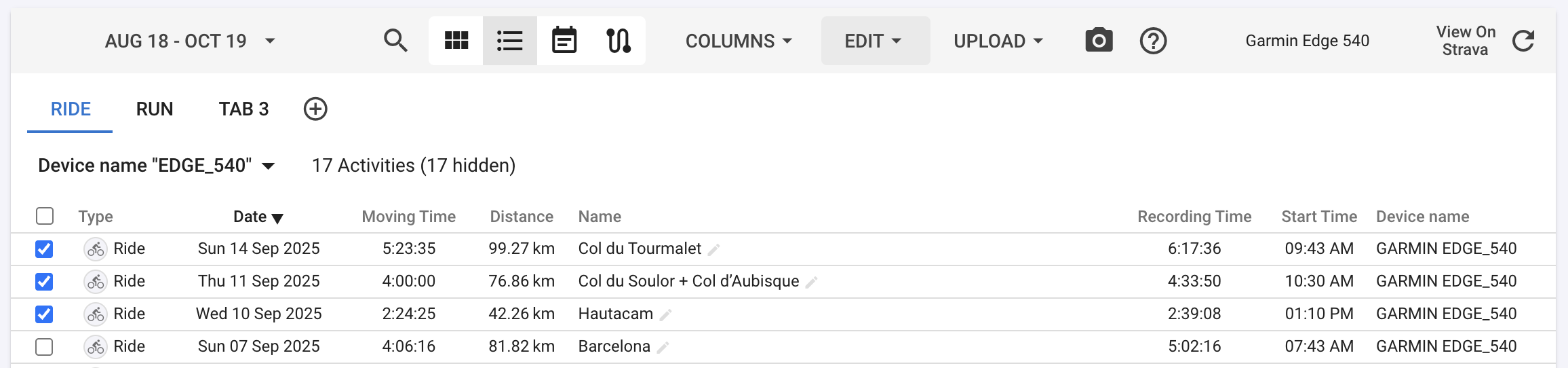Viewport: 1568px width, 368px height.
Task: Switch to grid view
Action: 456,41
